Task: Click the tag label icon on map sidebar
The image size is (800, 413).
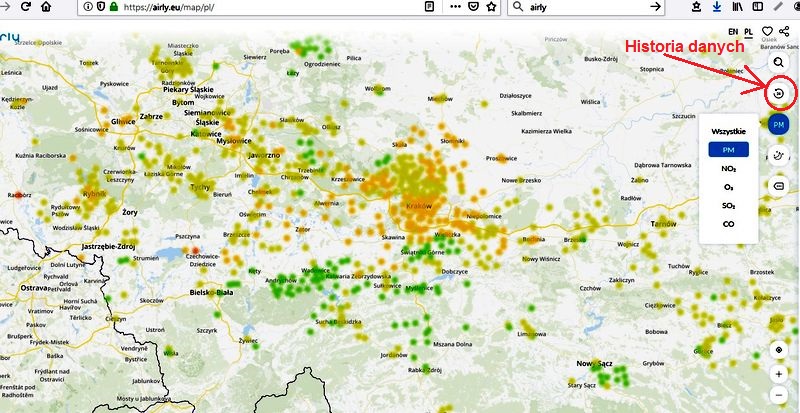Action: 778,187
